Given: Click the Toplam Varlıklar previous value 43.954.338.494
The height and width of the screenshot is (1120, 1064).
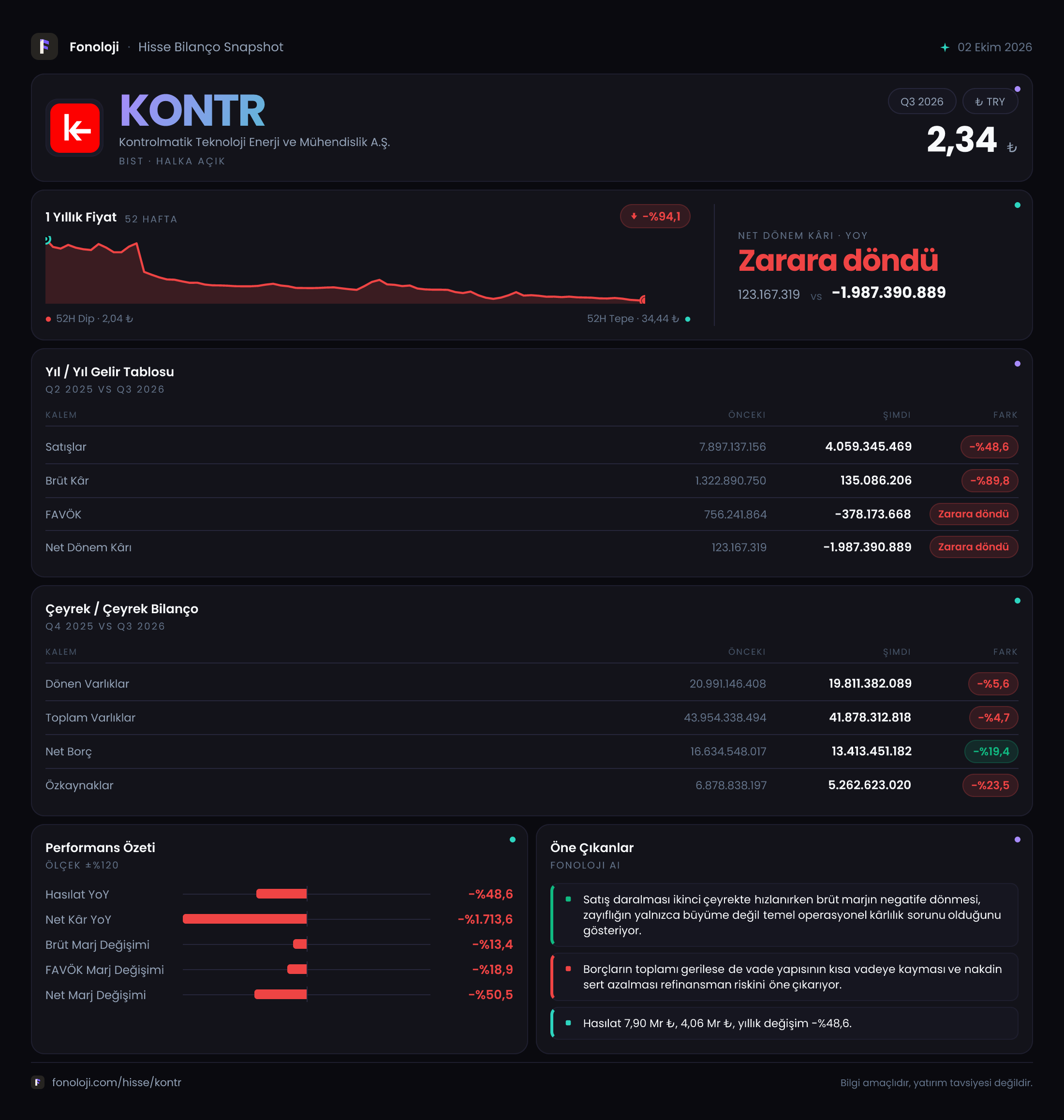Looking at the screenshot, I should (x=725, y=718).
